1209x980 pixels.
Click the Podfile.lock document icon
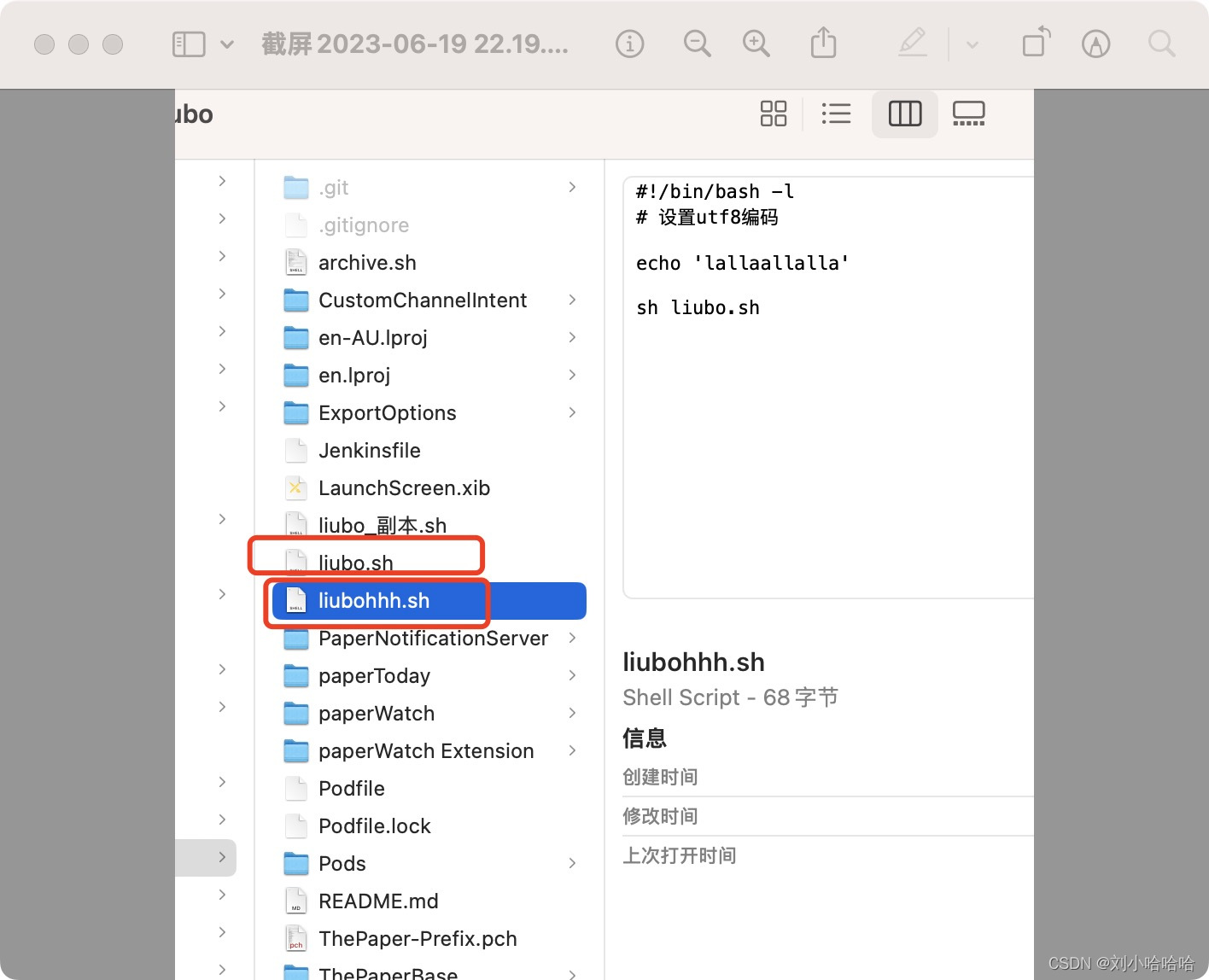pyautogui.click(x=295, y=825)
